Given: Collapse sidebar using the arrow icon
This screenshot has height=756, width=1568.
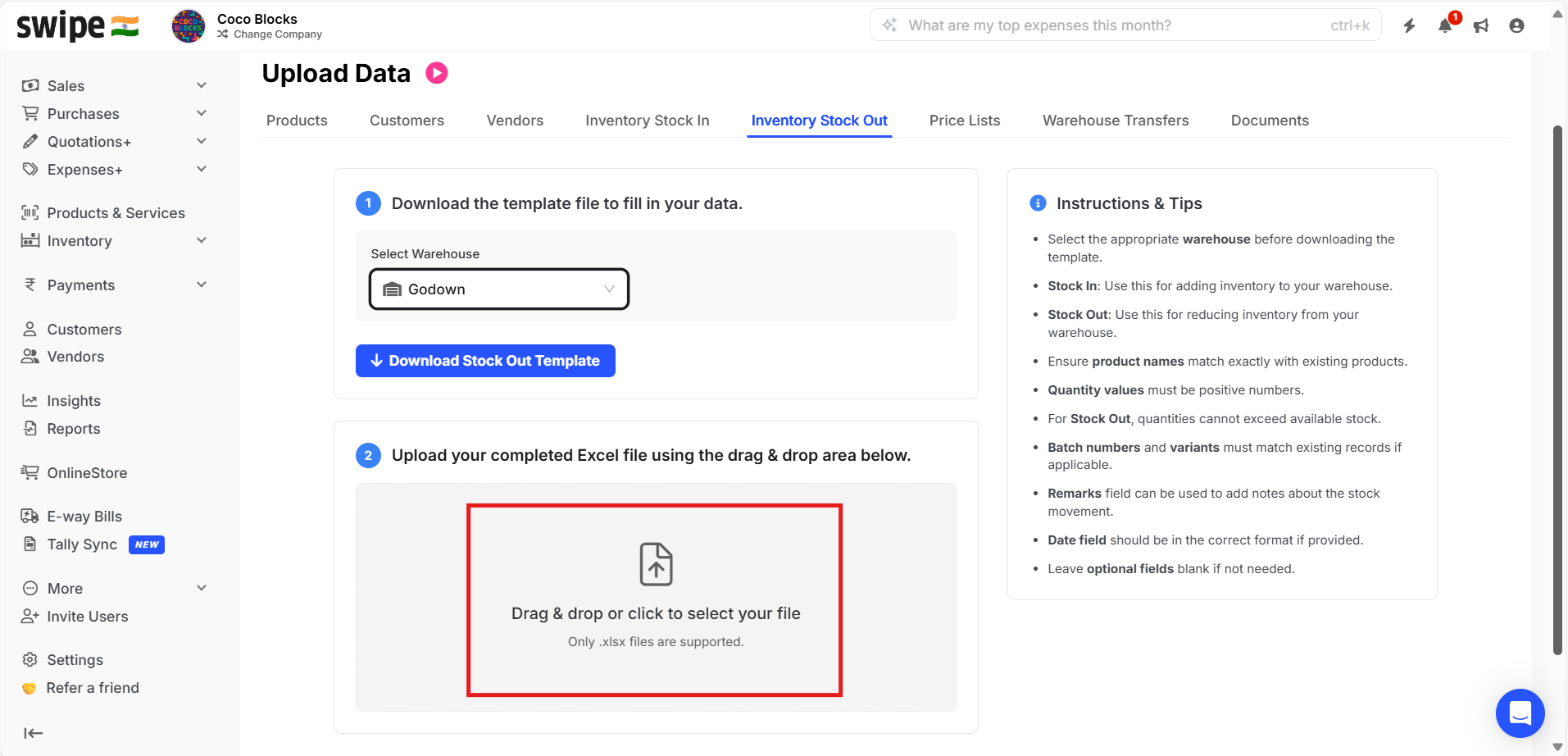Looking at the screenshot, I should (x=33, y=733).
